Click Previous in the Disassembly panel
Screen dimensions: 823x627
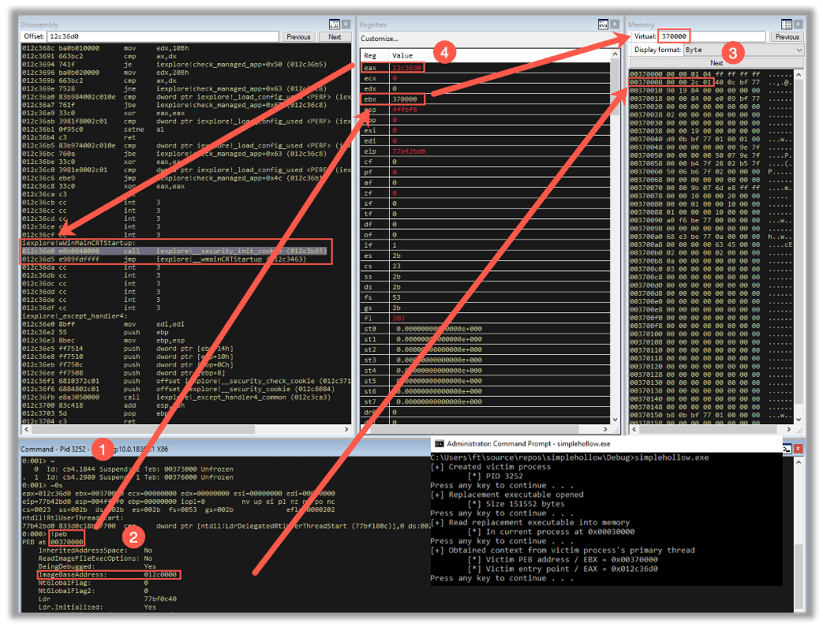coord(300,36)
